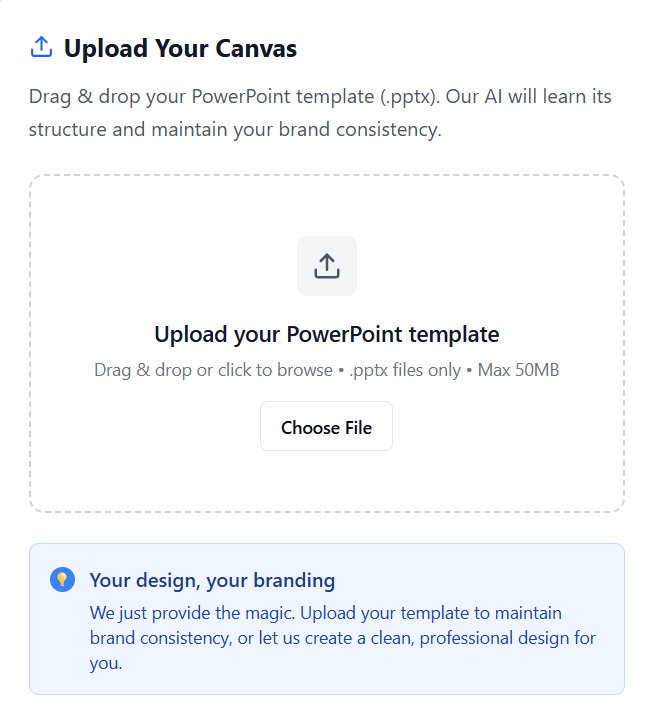Click the "We just provide the magic" sentence
651x721 pixels.
(x=192, y=613)
